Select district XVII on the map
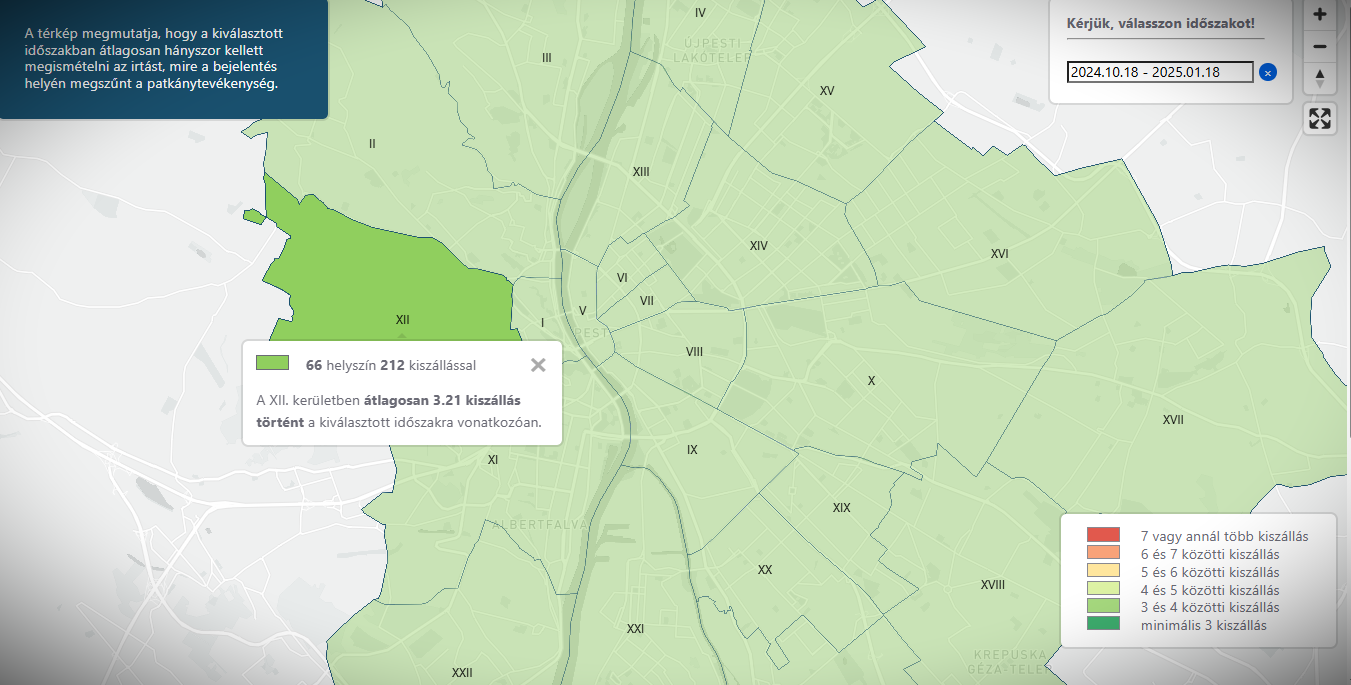 (x=1173, y=420)
